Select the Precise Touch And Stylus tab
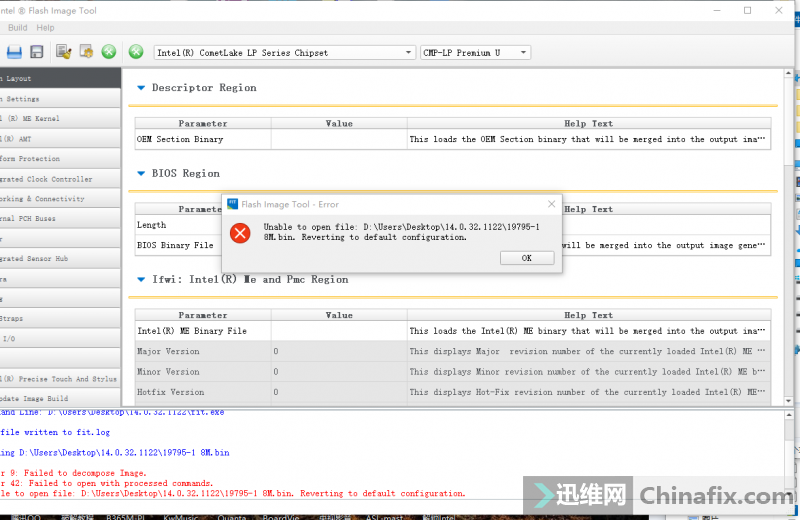This screenshot has height=520, width=800. (60, 379)
